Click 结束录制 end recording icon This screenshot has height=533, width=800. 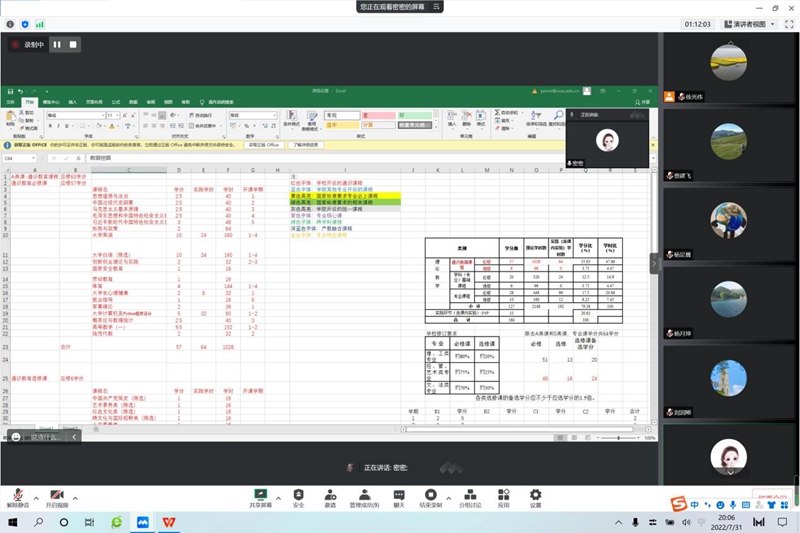point(431,495)
